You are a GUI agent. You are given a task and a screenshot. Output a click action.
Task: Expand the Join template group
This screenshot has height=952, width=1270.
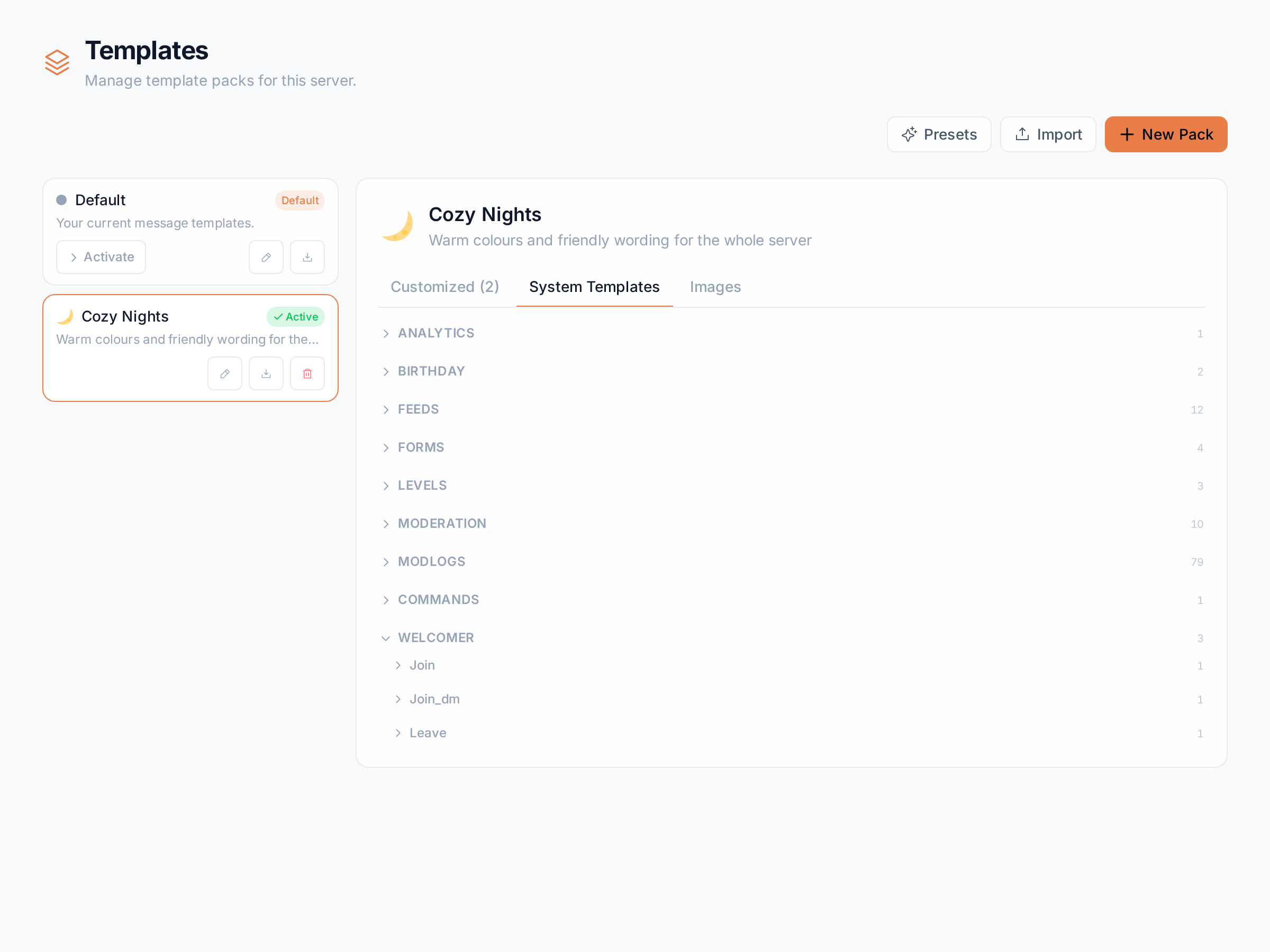(797, 666)
